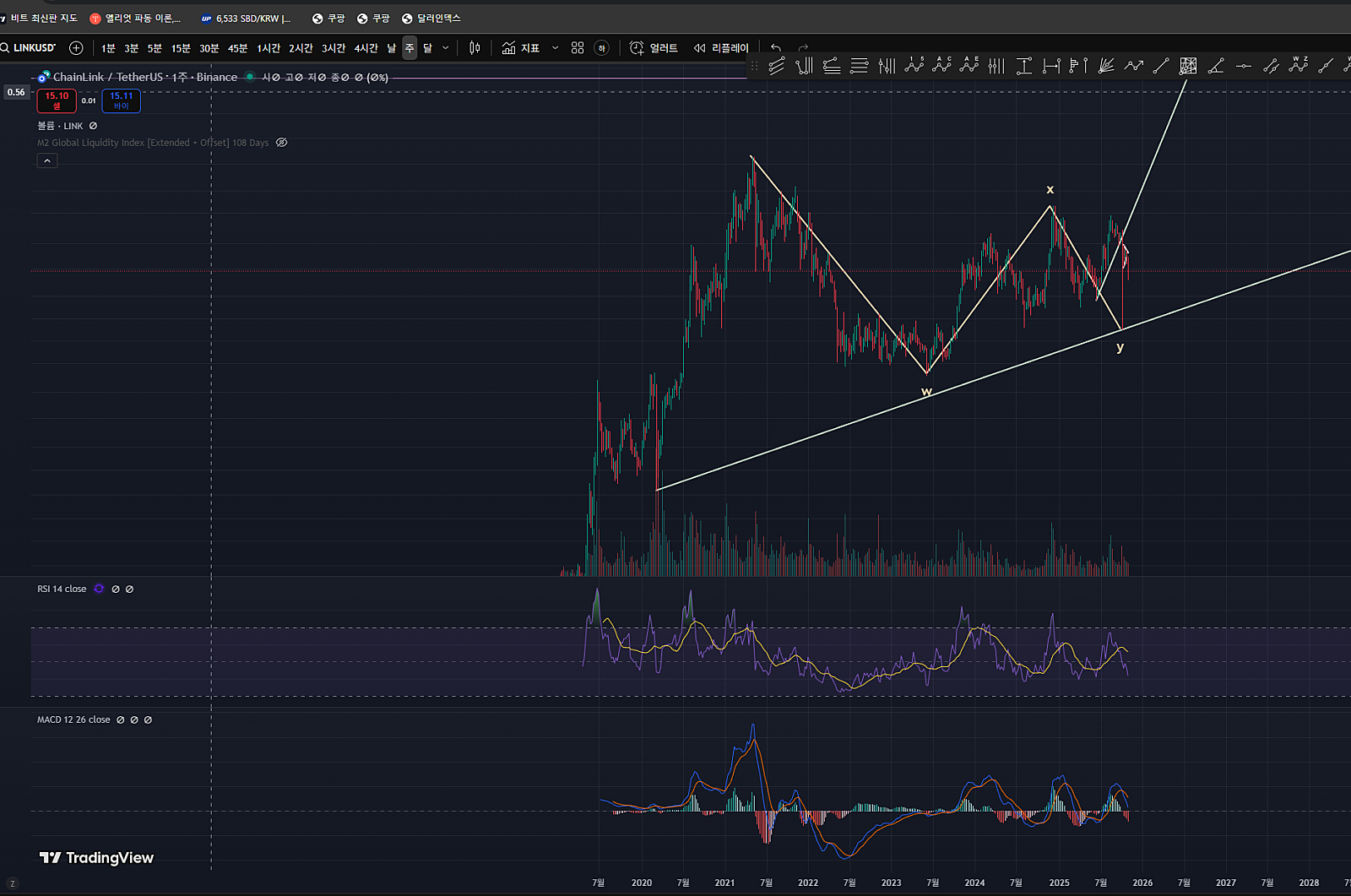The width and height of the screenshot is (1351, 896).
Task: Click the red 15.10 sell button
Action: [57, 100]
